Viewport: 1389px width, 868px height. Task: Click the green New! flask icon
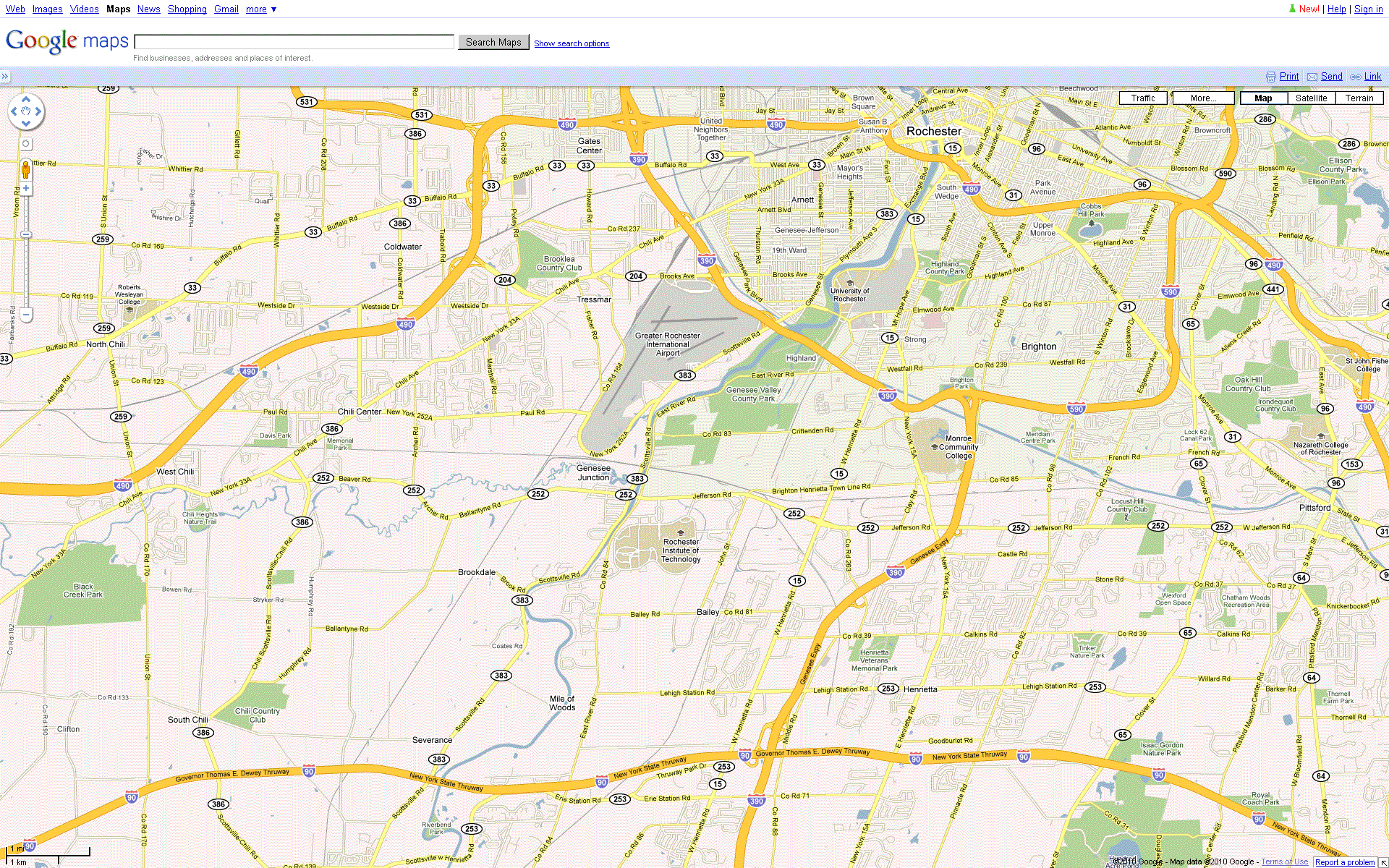(x=1292, y=9)
